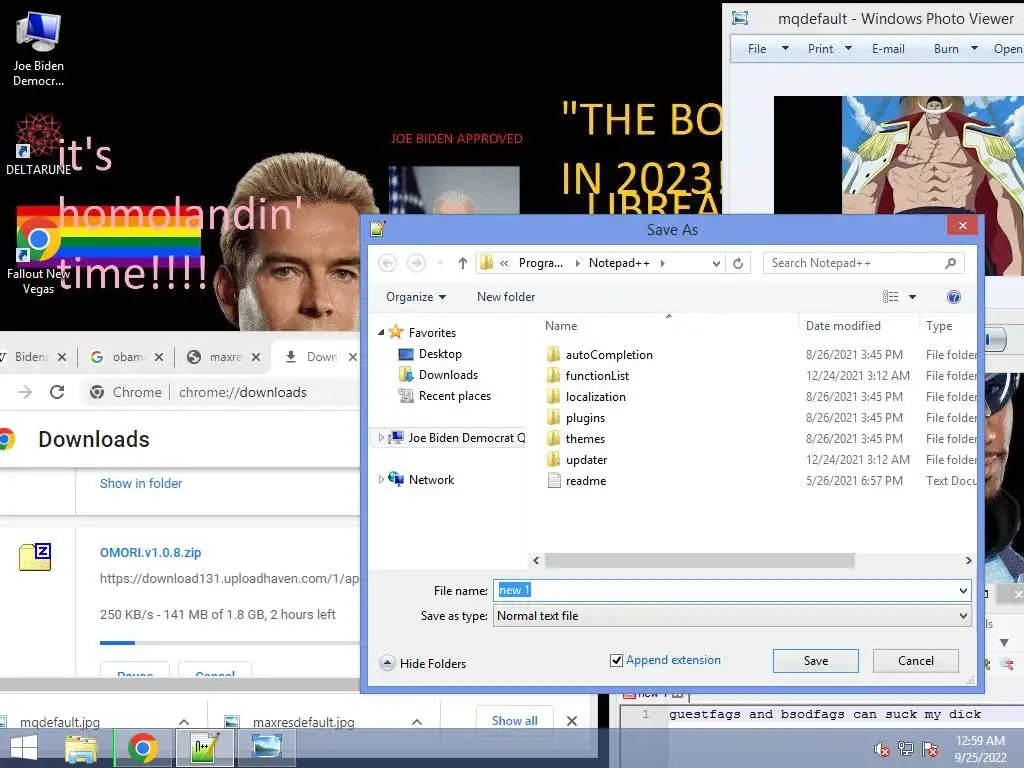Open the view options dropdown arrow
The width and height of the screenshot is (1024, 768).
point(912,297)
